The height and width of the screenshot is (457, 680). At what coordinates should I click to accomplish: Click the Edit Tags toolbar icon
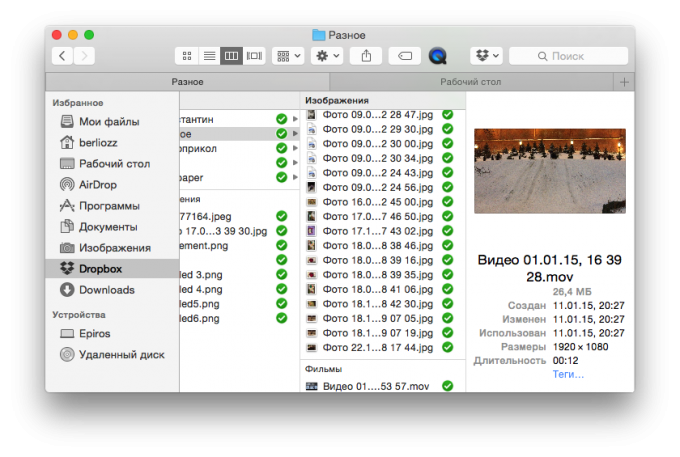tap(403, 56)
